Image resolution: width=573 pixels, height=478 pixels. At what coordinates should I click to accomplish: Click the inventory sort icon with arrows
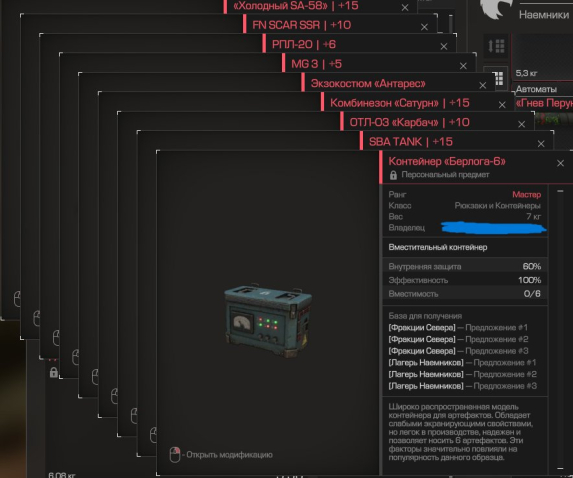(496, 46)
